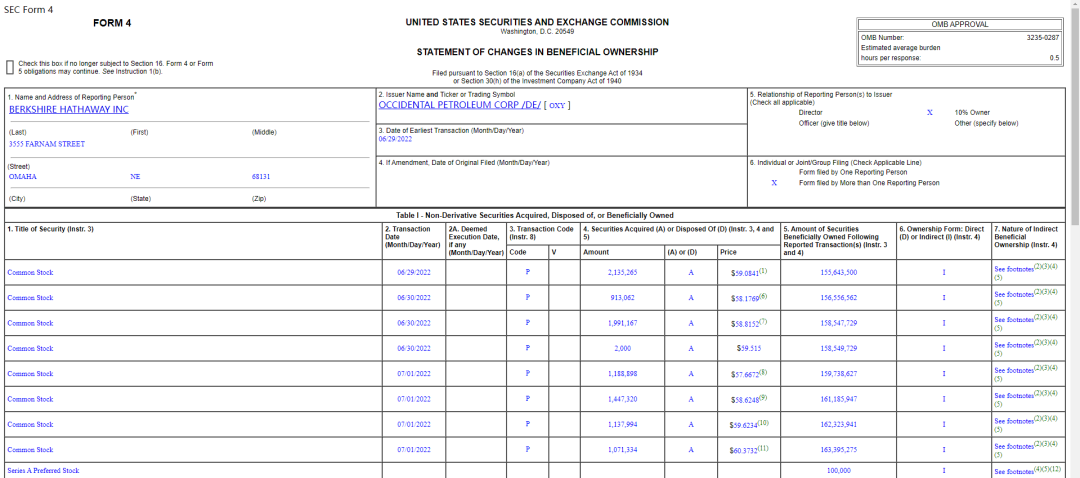1080x478 pixels.
Task: Click the hours per response value 0.5
Action: [x=1055, y=58]
